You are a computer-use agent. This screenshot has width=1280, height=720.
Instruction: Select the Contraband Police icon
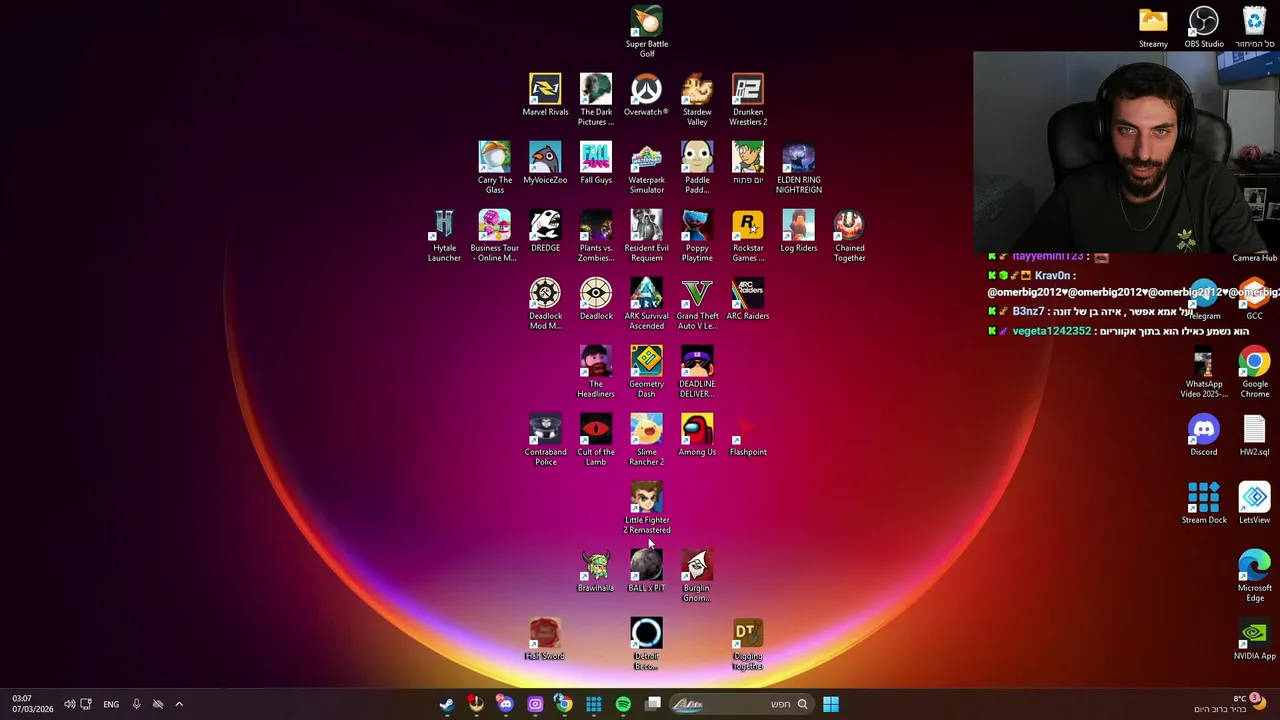(545, 440)
